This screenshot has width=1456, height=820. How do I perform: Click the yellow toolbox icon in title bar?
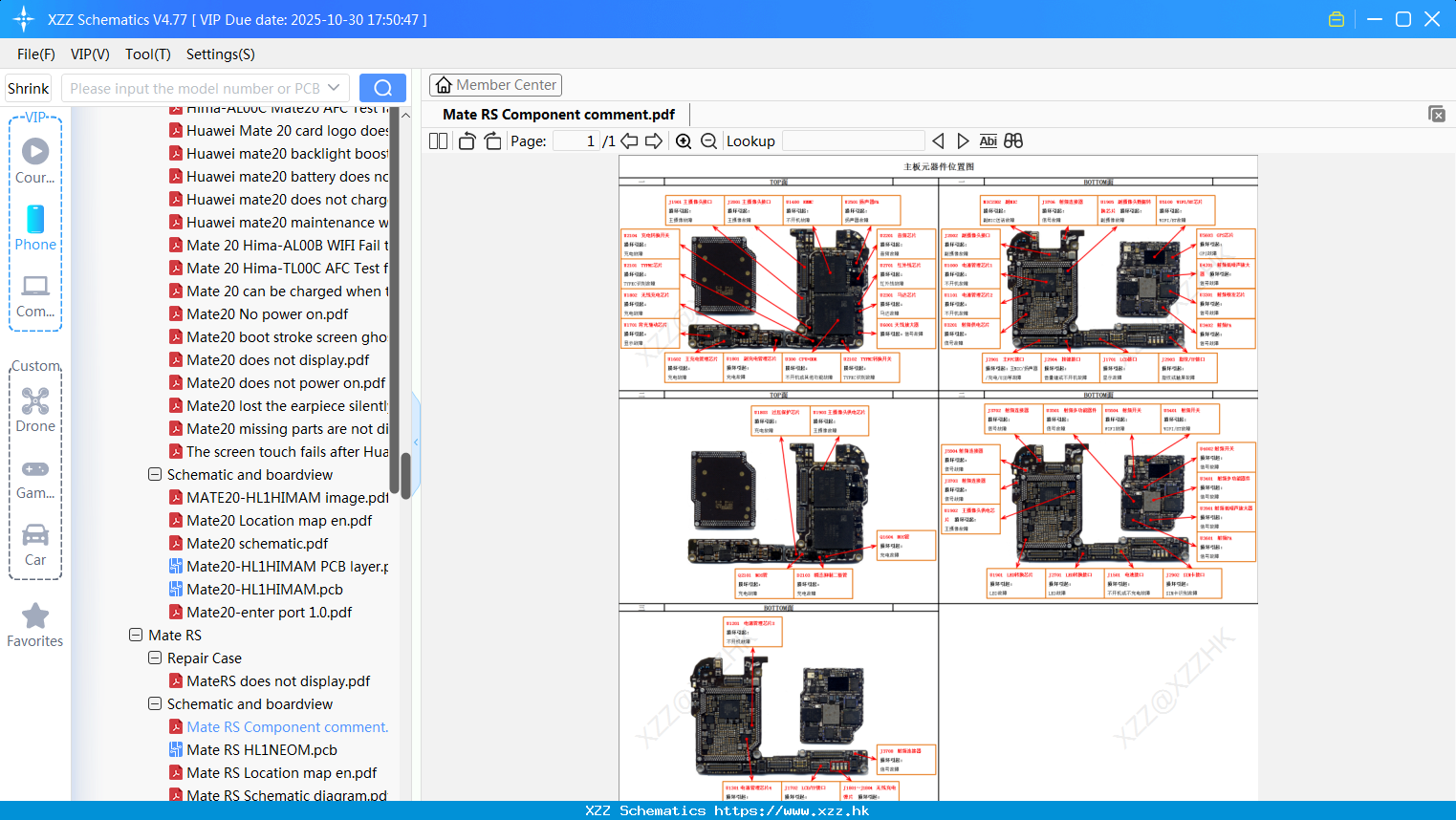click(x=1336, y=19)
